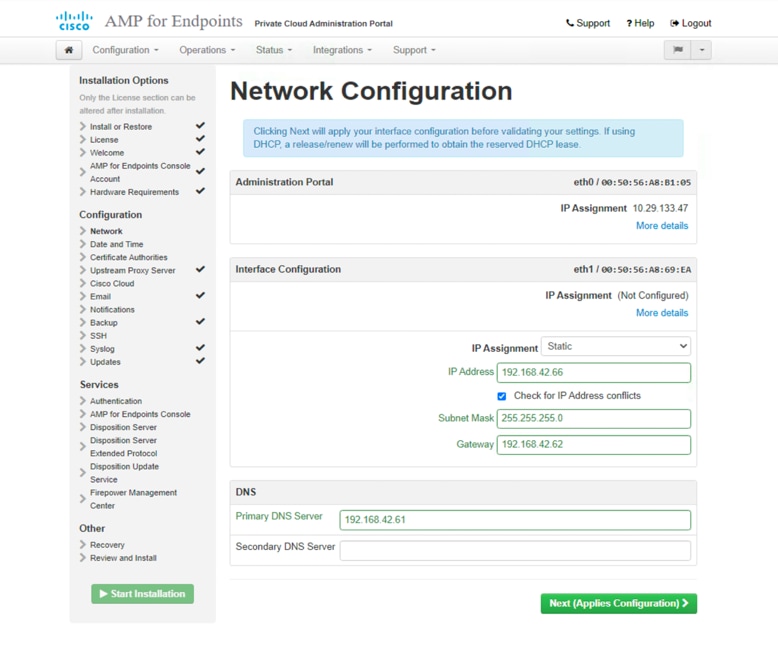
Task: Click the Start Installation button
Action: 142,594
